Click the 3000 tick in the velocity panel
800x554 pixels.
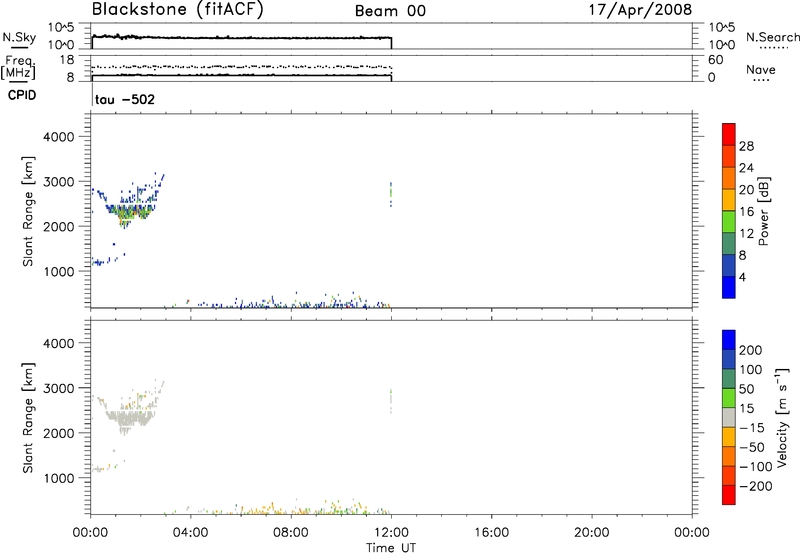pyautogui.click(x=58, y=388)
